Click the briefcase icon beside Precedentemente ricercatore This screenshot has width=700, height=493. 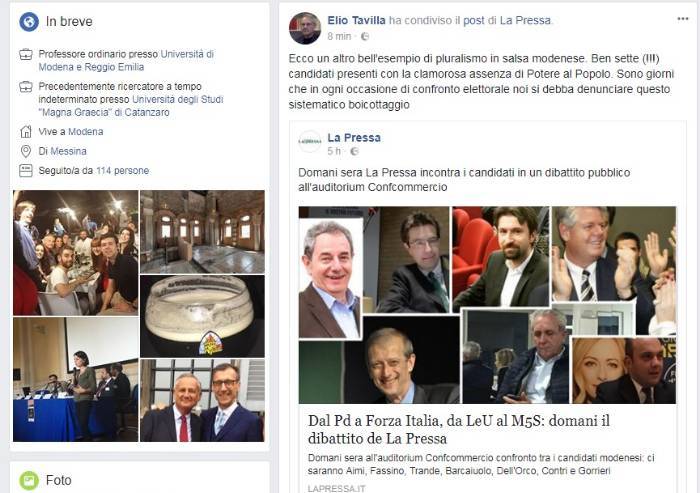point(26,87)
